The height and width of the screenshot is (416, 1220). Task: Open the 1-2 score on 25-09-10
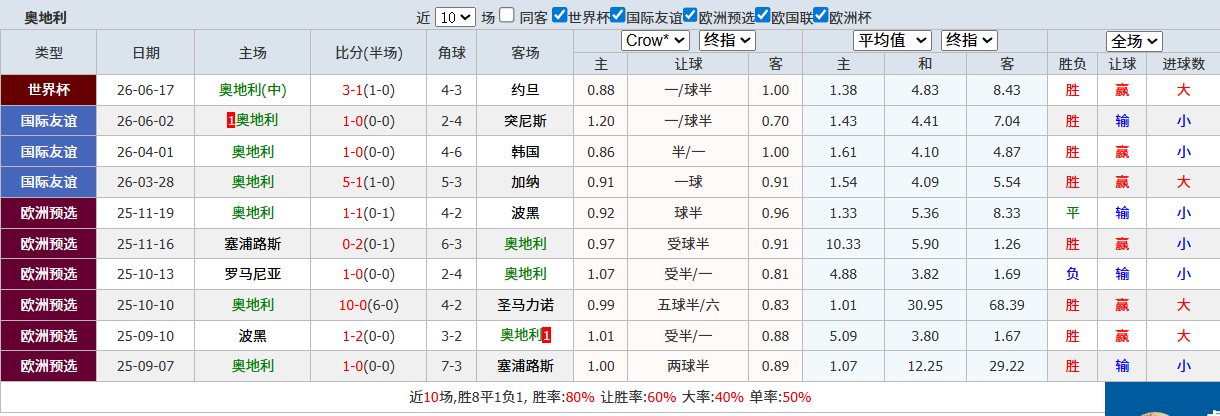pos(352,336)
